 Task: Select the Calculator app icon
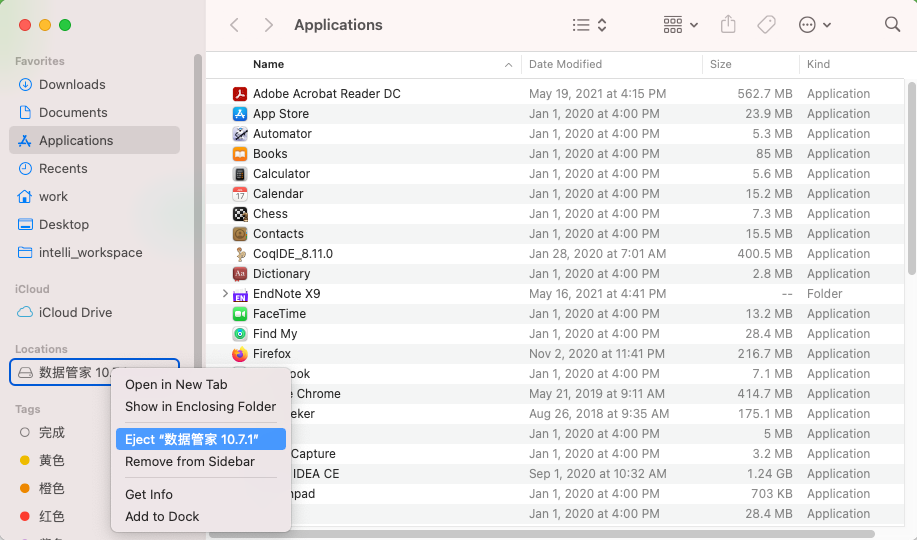coord(240,174)
